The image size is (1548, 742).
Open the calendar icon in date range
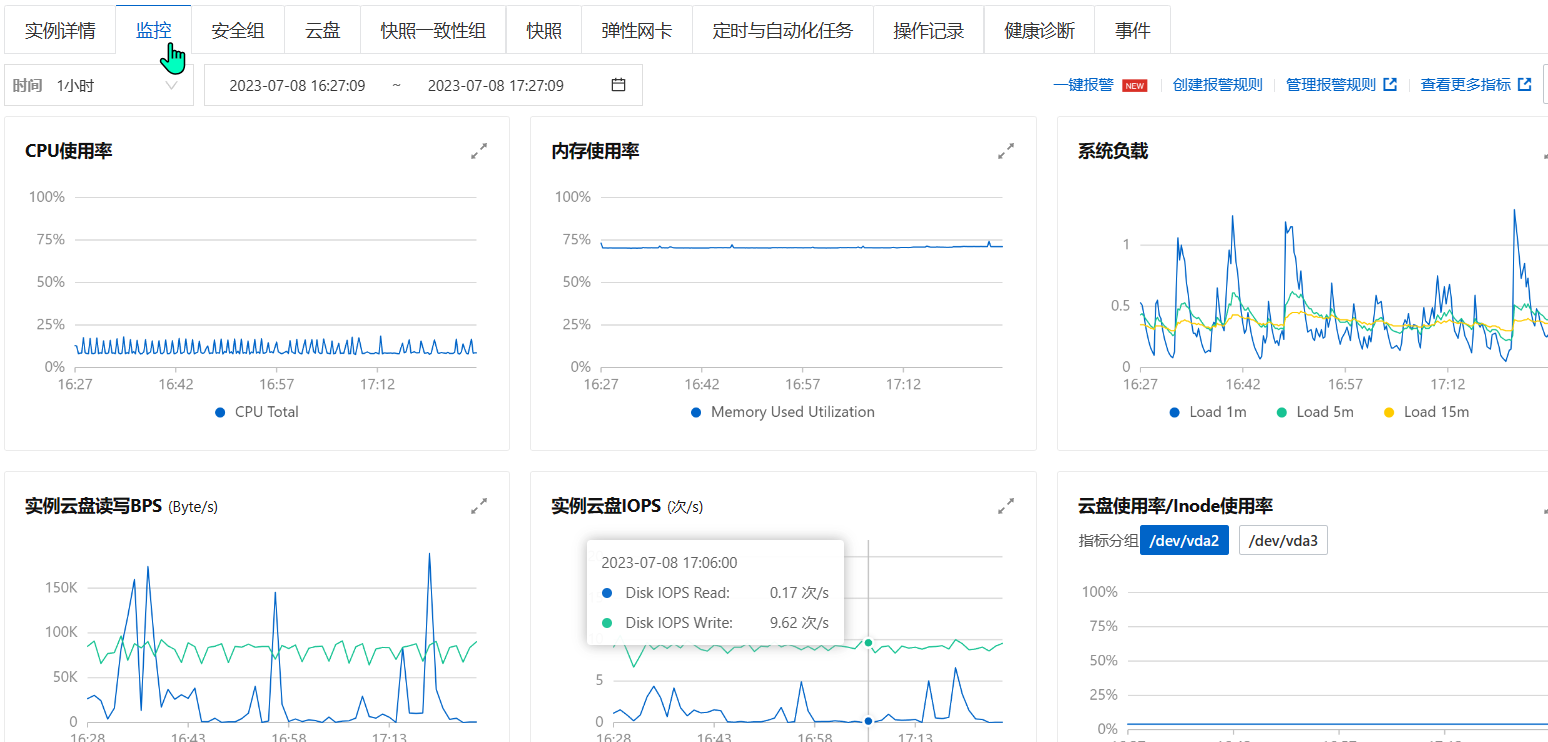click(x=618, y=85)
